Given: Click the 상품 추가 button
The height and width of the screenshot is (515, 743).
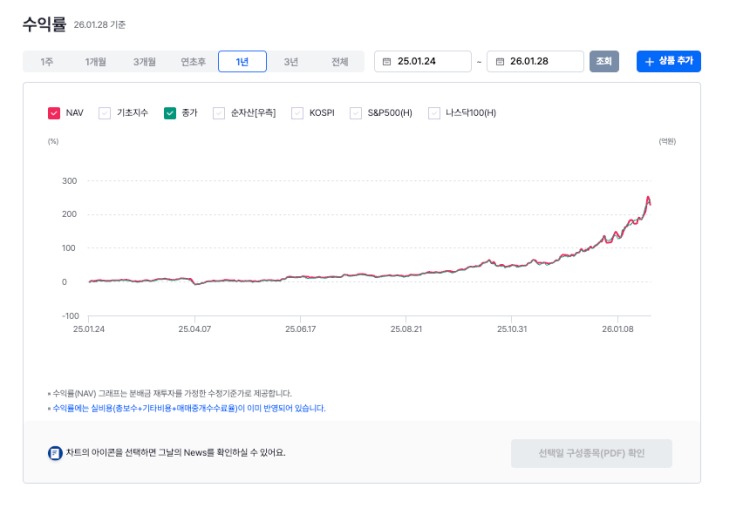Looking at the screenshot, I should (x=668, y=61).
